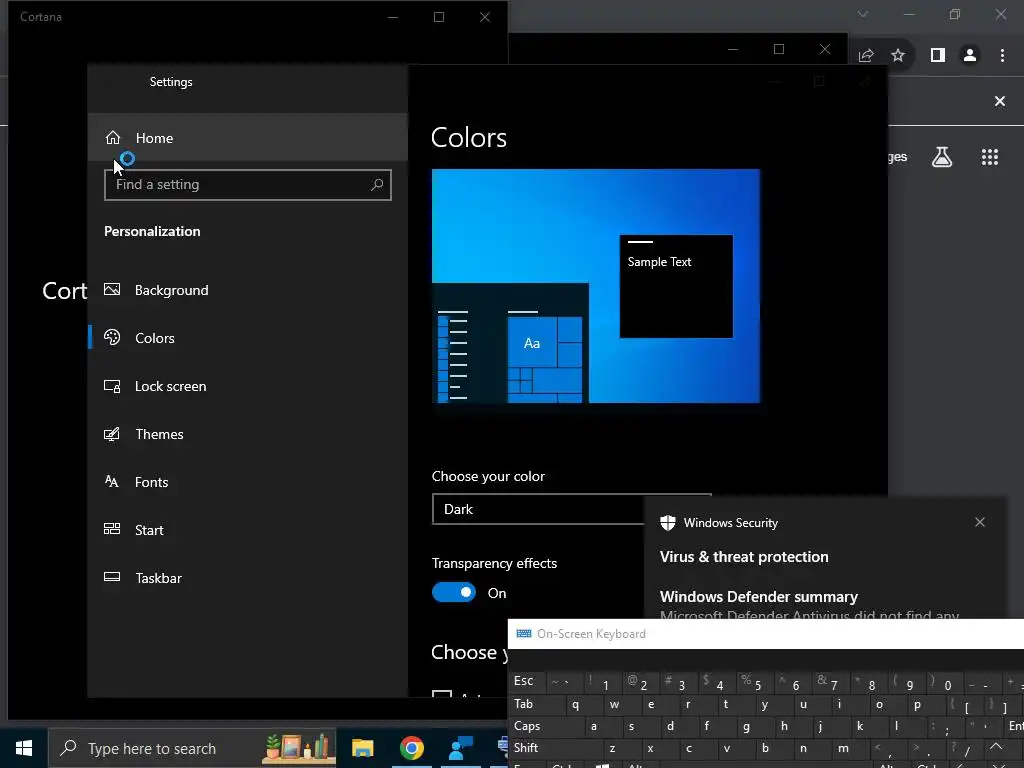Click the On-Screen Keyboard title icon
Viewport: 1024px width, 768px height.
pos(524,633)
